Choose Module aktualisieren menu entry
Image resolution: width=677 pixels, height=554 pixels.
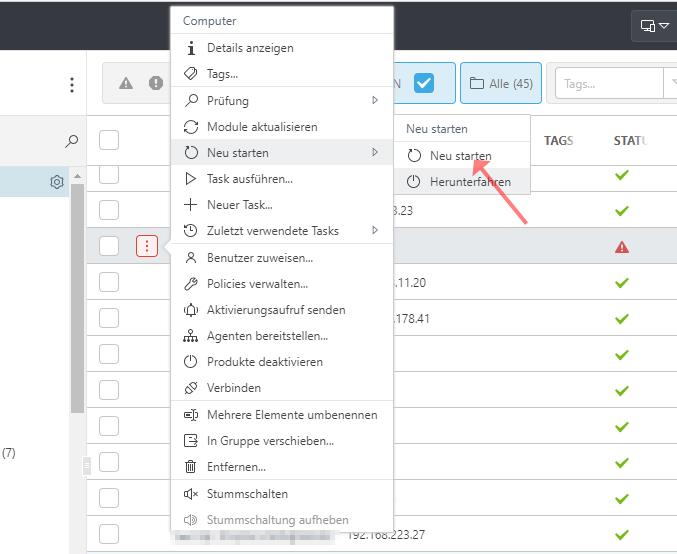pos(282,127)
